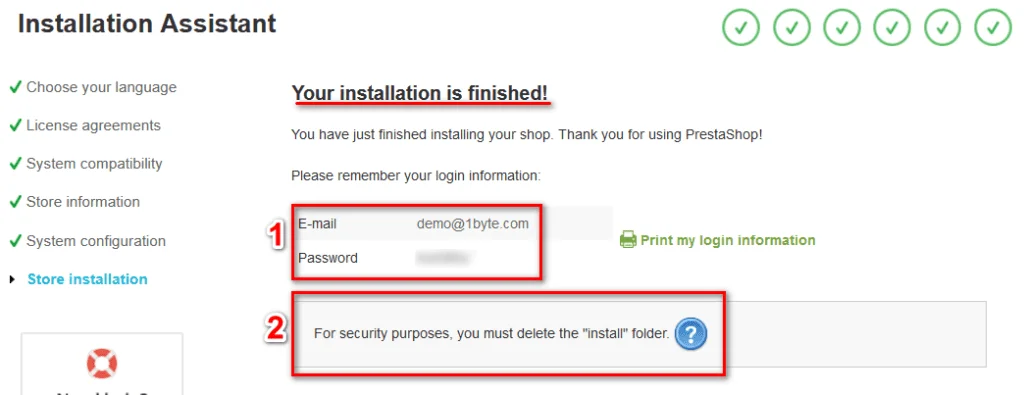Click the fourth green checkmark step circle
This screenshot has width=1024, height=395.
click(892, 28)
